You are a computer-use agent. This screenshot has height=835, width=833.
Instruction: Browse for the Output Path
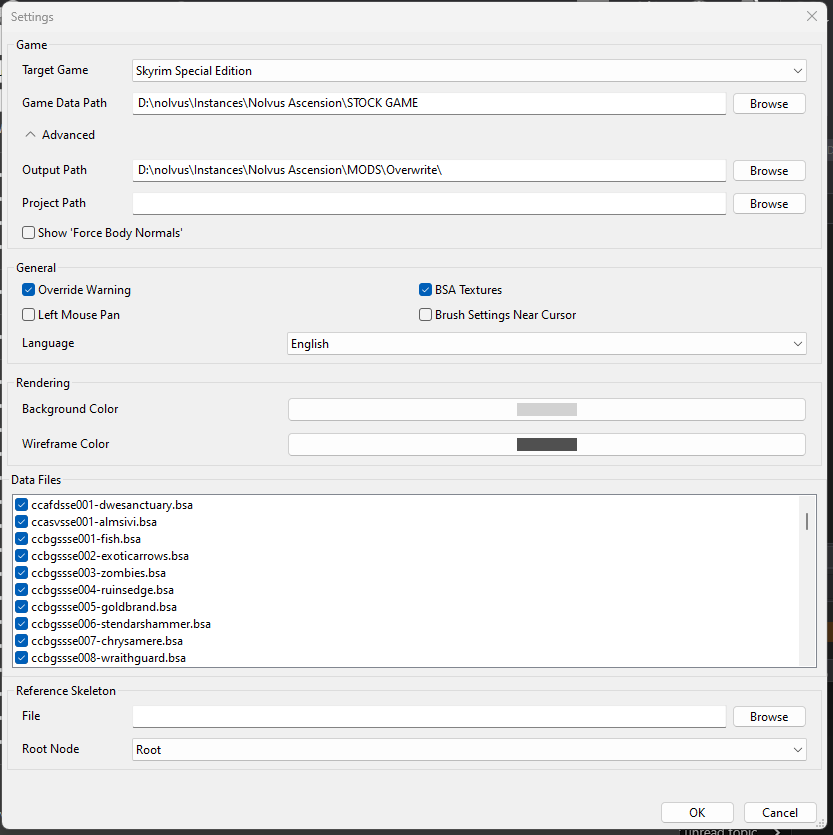(x=768, y=170)
